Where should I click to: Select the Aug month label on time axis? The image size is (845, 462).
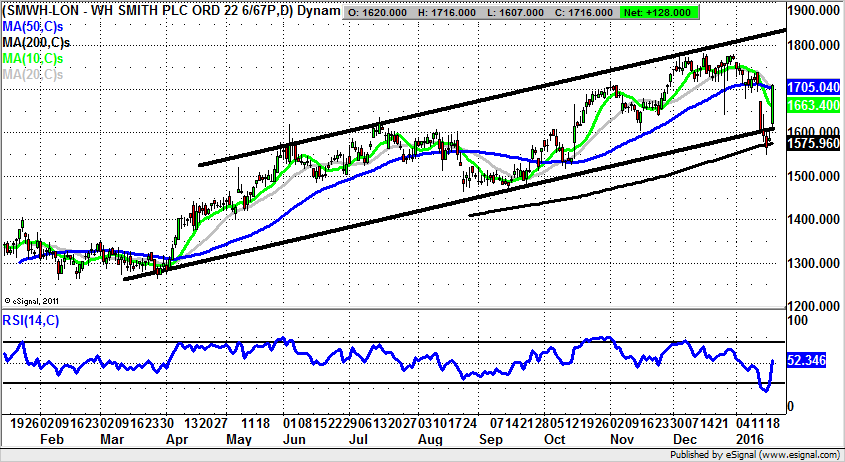click(429, 440)
